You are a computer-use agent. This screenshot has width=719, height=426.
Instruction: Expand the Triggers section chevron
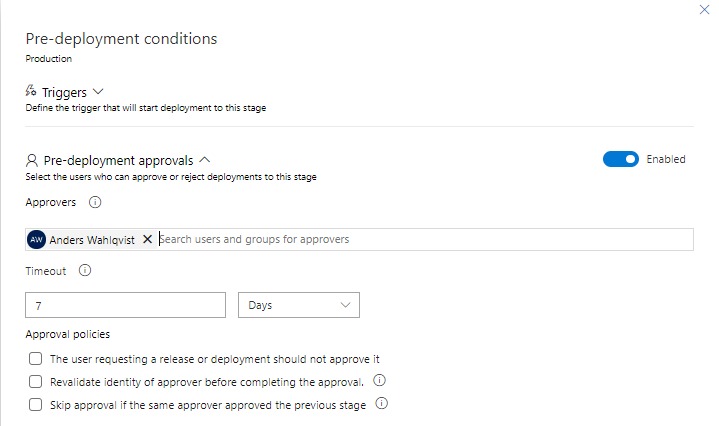pyautogui.click(x=97, y=92)
